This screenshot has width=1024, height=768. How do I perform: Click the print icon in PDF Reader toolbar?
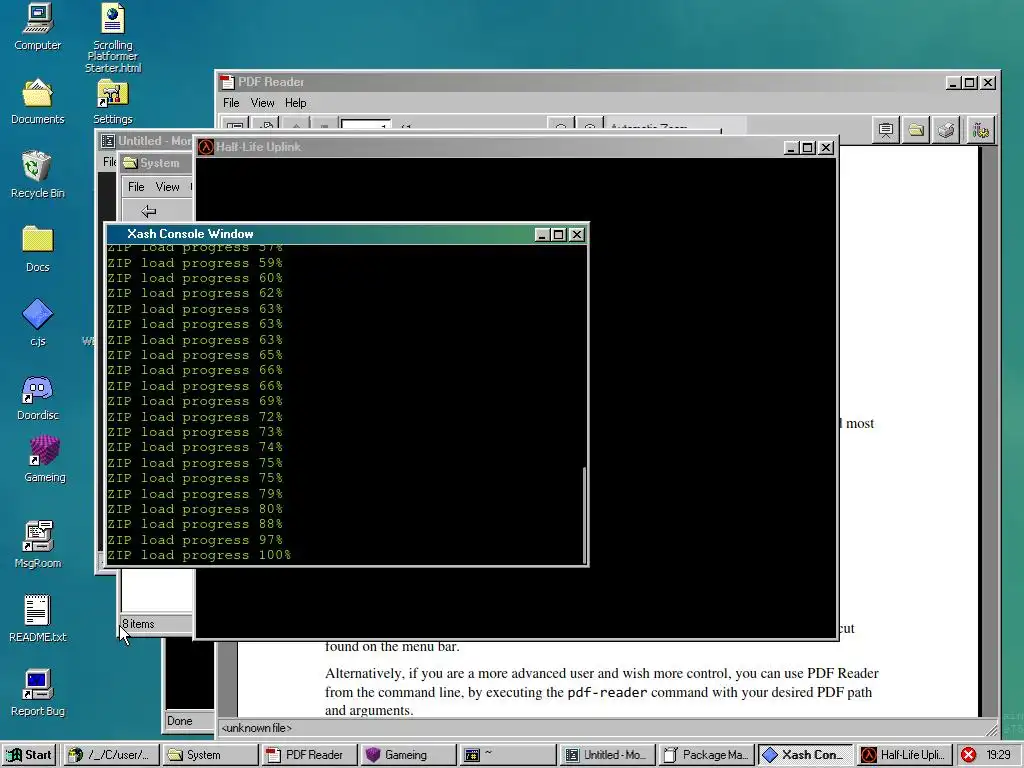pyautogui.click(x=946, y=131)
